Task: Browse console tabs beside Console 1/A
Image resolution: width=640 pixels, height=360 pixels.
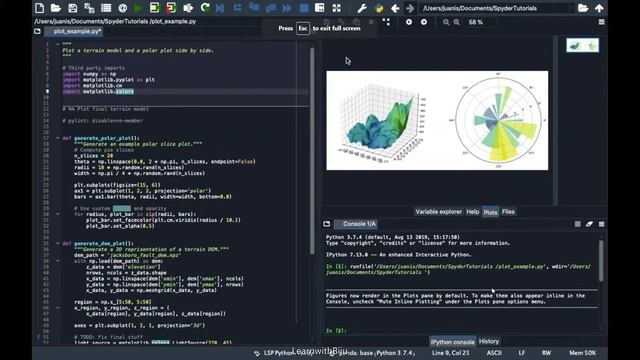Action: click(x=327, y=224)
